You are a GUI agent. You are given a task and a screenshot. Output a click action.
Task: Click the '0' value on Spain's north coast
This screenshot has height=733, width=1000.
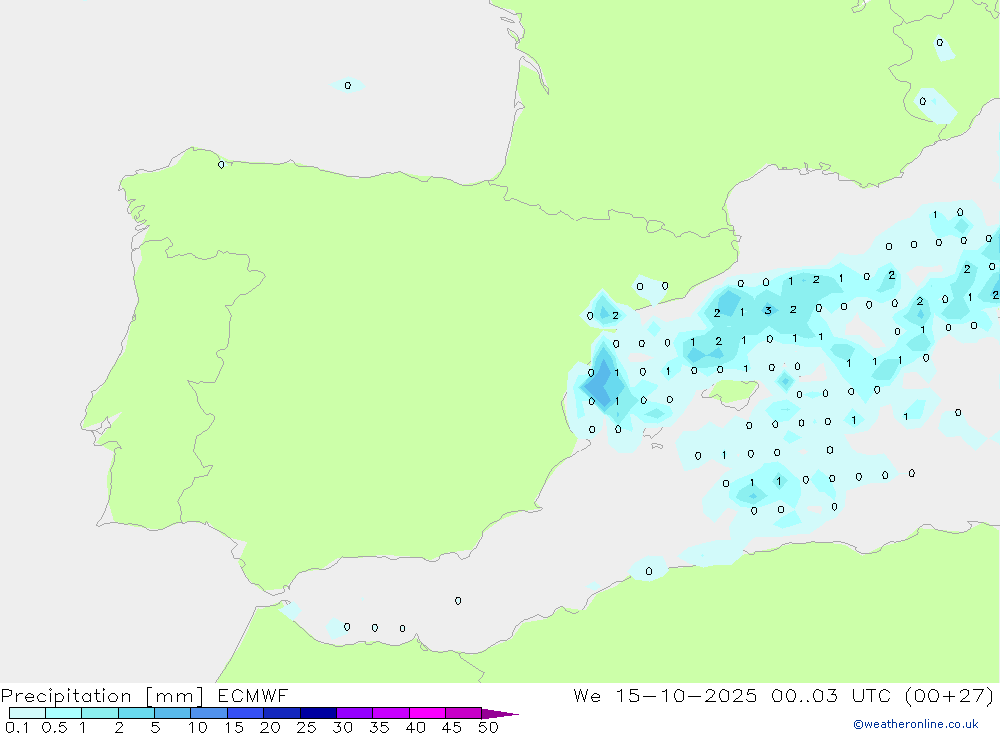pos(221,165)
